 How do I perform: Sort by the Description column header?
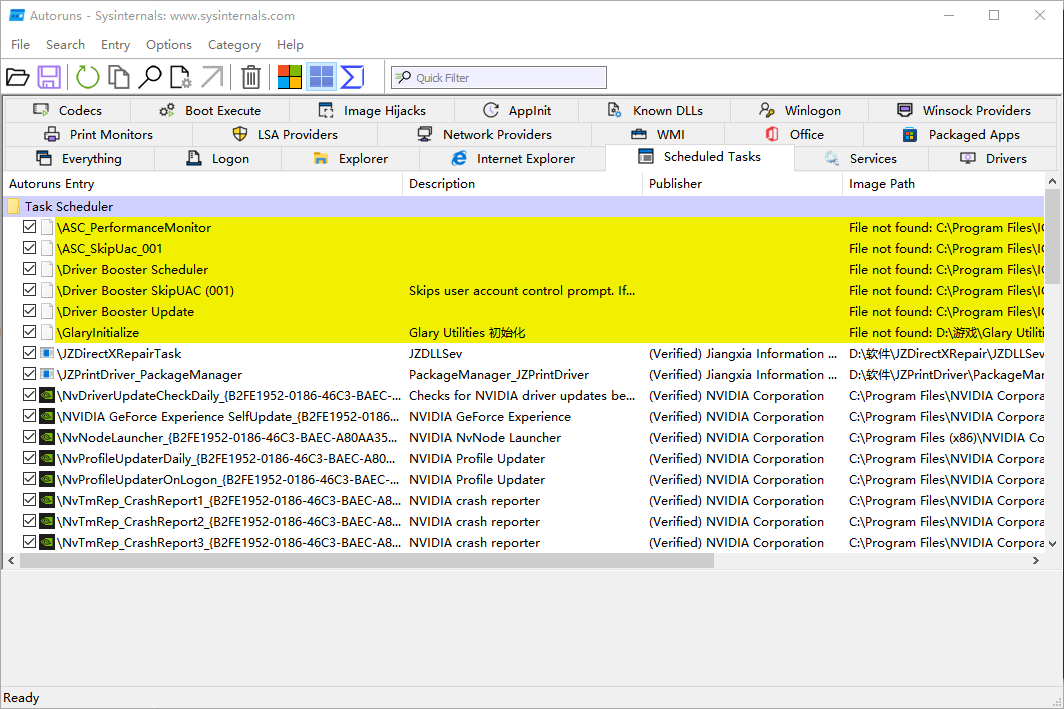click(522, 184)
